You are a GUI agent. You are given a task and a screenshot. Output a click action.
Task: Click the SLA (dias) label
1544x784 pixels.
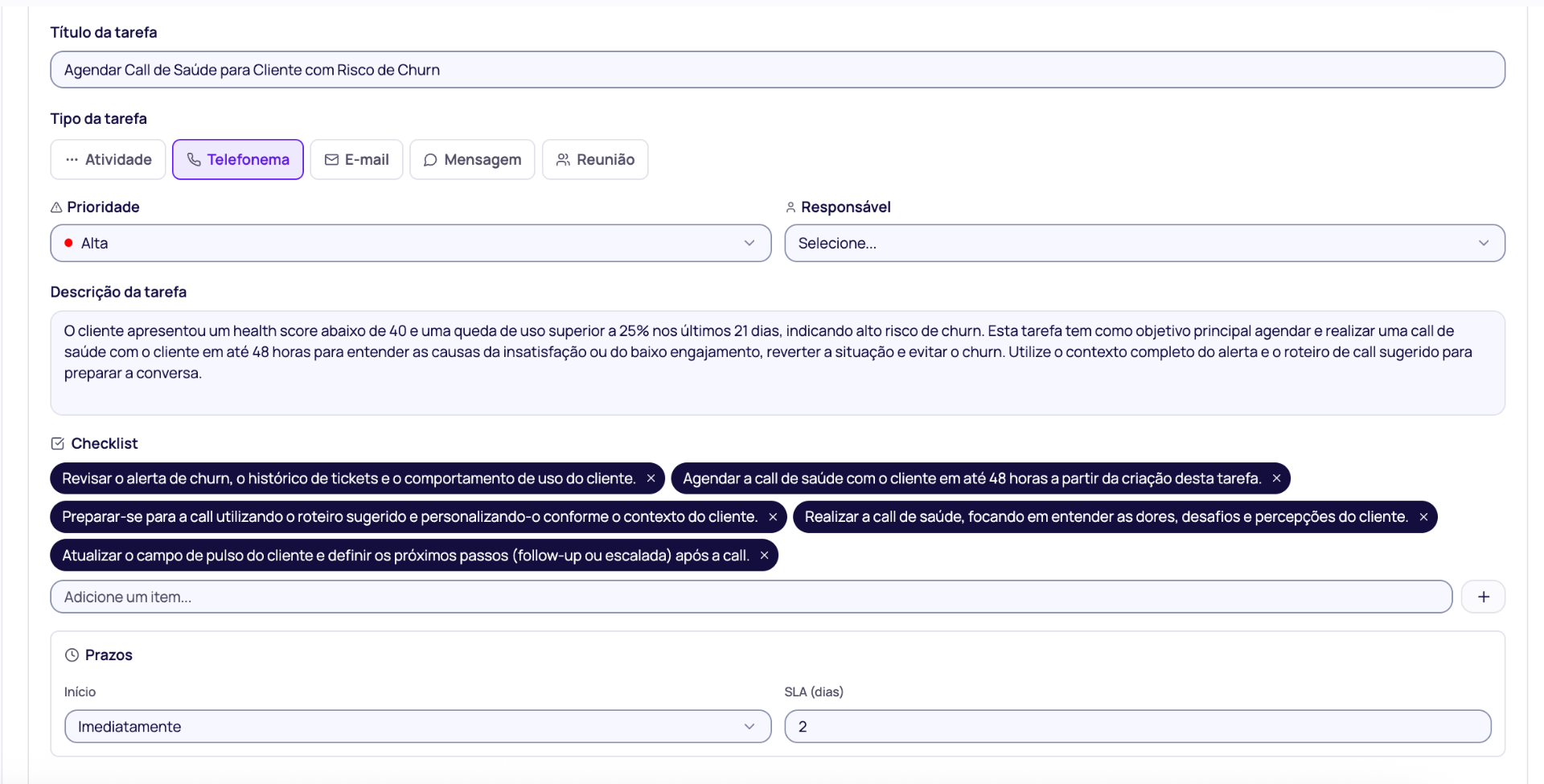(x=814, y=692)
